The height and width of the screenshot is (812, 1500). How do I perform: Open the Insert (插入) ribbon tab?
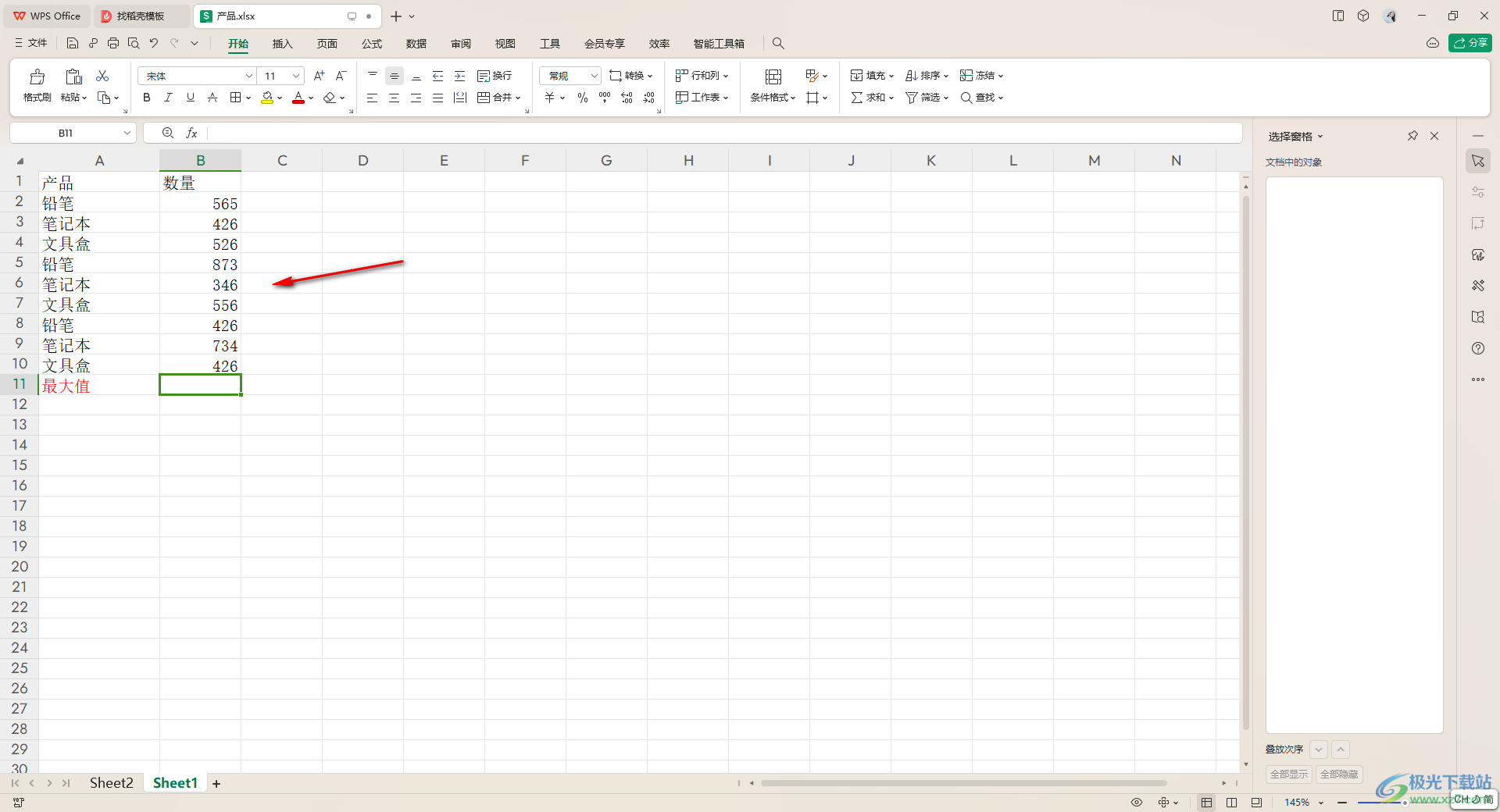click(x=282, y=44)
